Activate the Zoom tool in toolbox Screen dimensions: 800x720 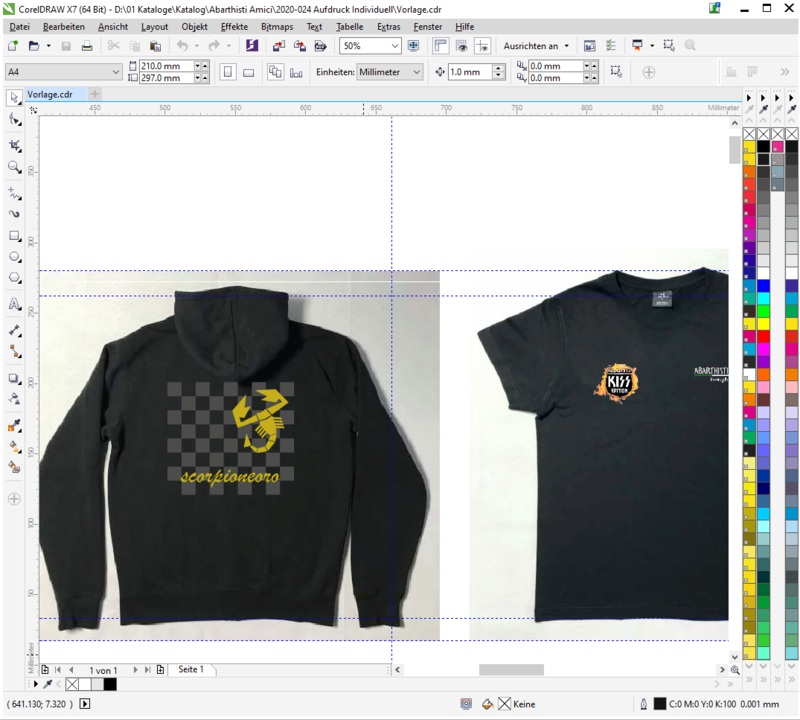(x=14, y=167)
